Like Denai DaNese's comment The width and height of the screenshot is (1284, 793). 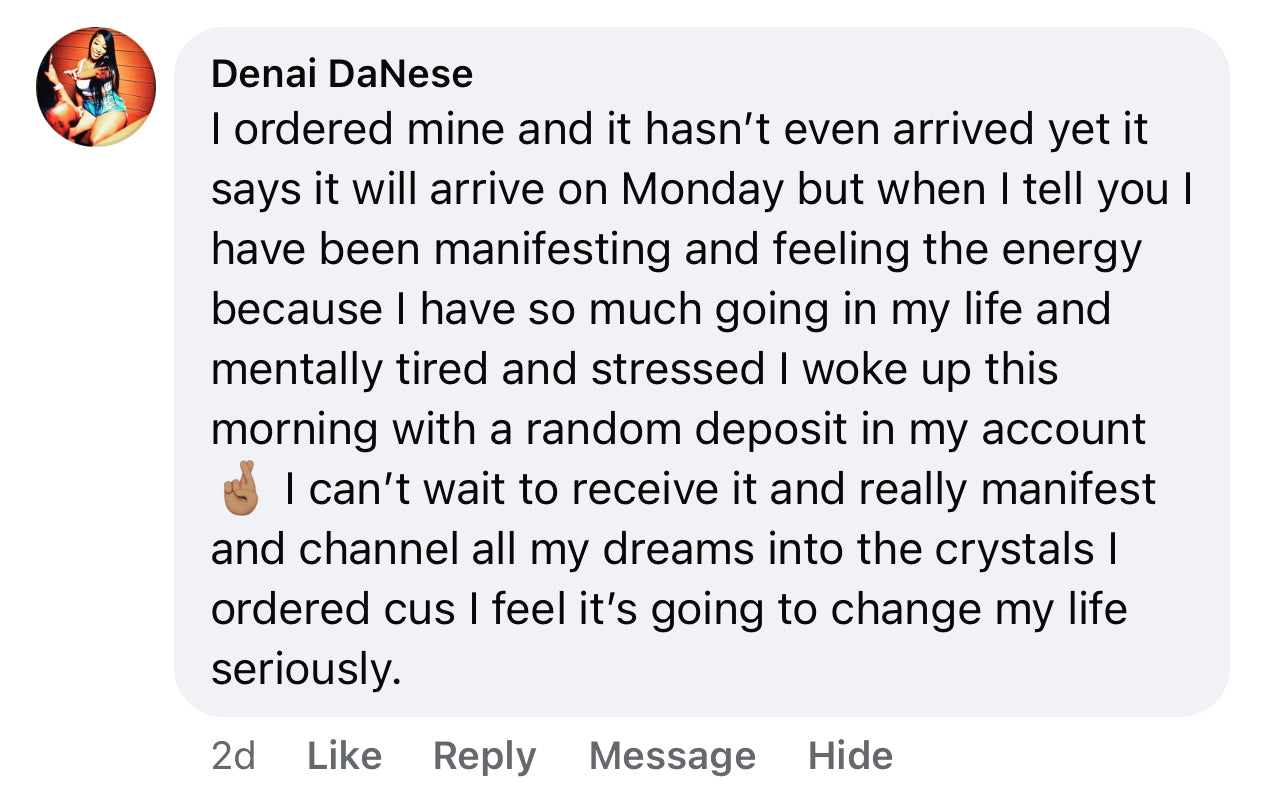(344, 756)
